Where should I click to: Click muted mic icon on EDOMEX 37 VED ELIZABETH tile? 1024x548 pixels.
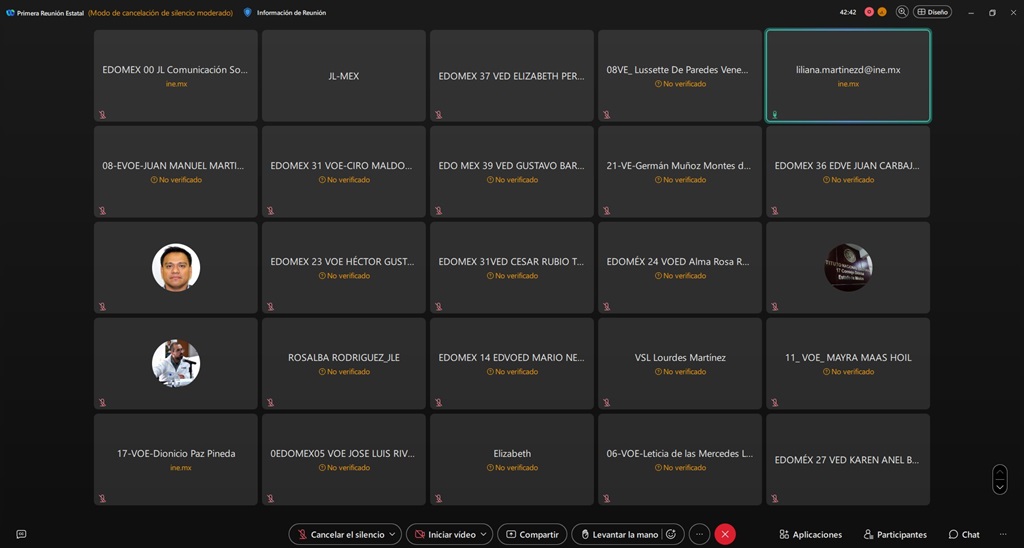[438, 114]
